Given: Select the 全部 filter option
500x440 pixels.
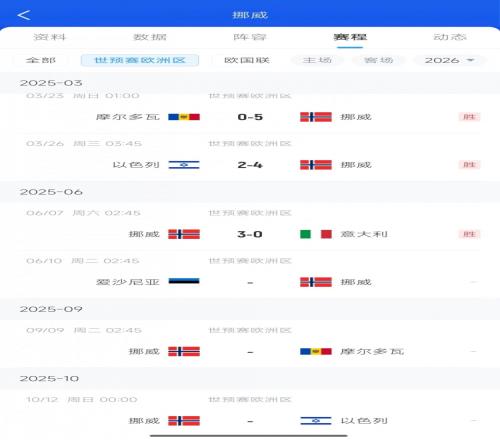Looking at the screenshot, I should pos(41,60).
